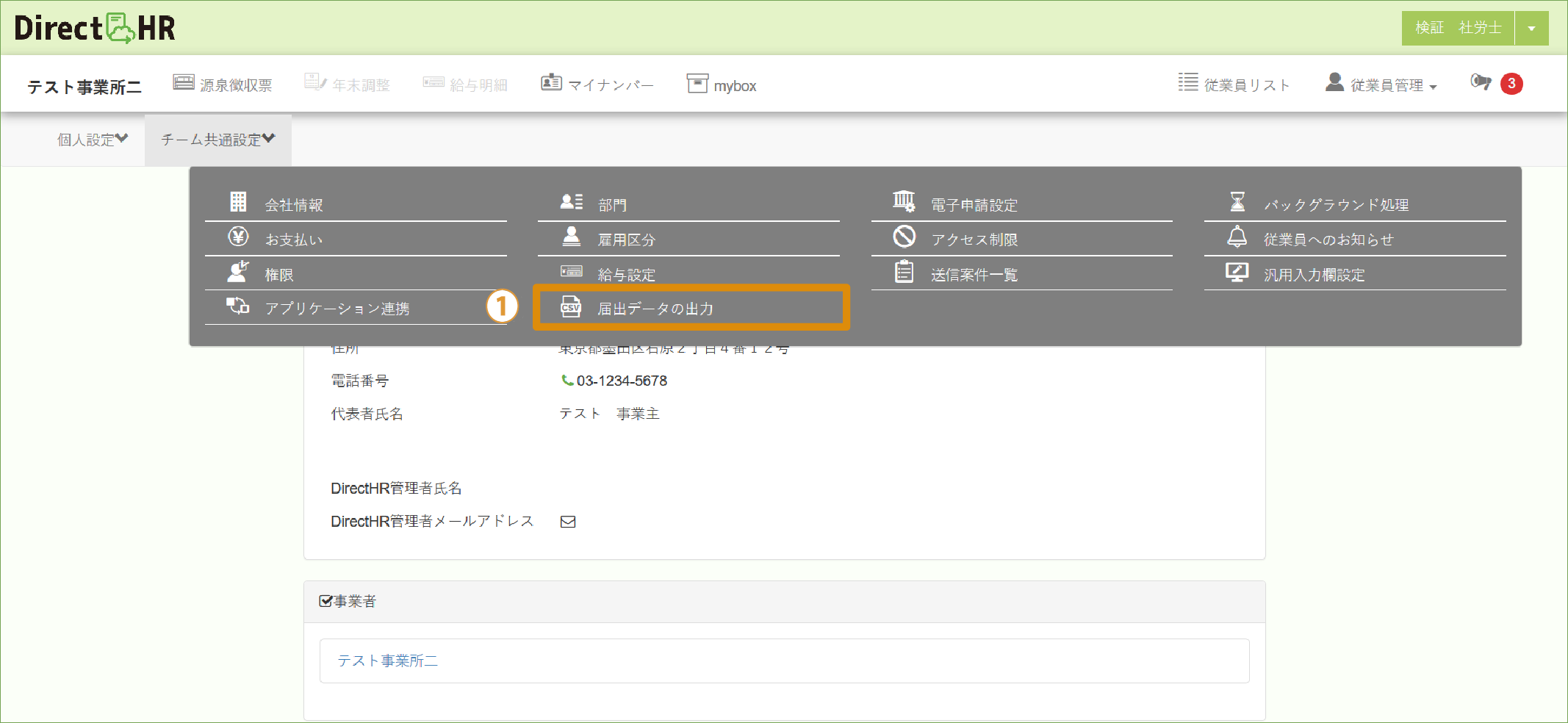The height and width of the screenshot is (723, 1568).
Task: Open mybox navigation link
Action: [x=735, y=85]
